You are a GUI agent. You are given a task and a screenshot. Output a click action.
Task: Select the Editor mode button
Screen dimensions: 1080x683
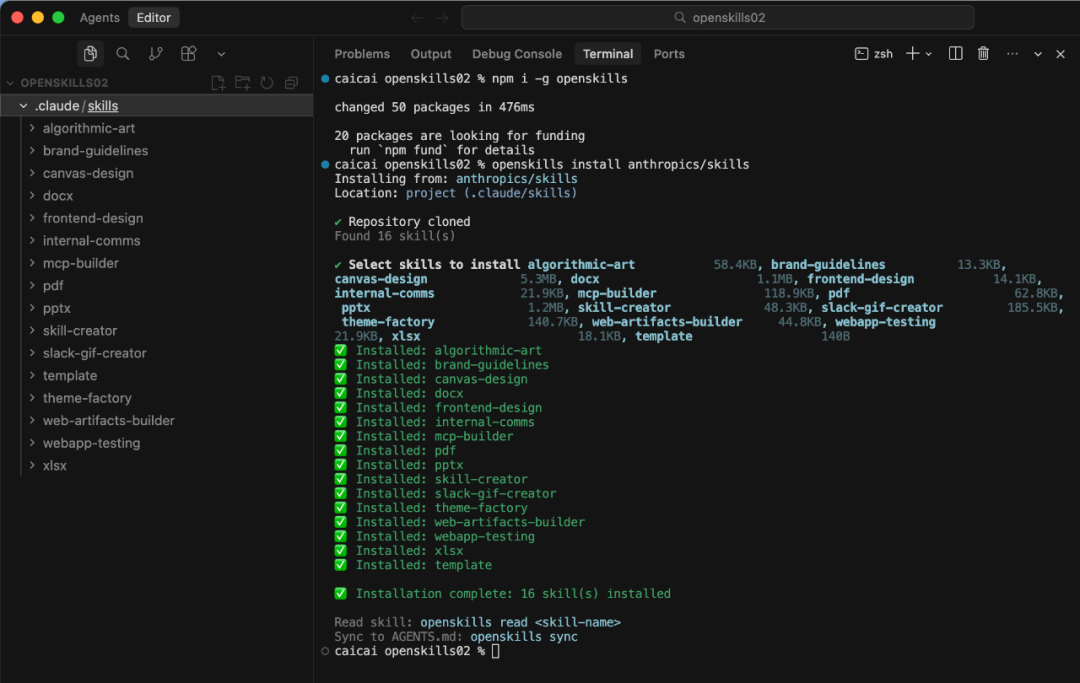tap(154, 18)
